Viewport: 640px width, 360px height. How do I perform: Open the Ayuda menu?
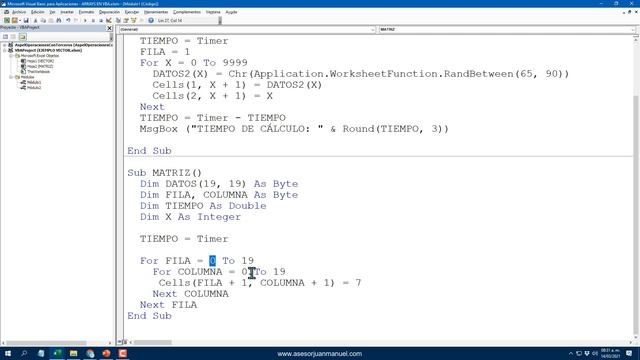coord(231,12)
